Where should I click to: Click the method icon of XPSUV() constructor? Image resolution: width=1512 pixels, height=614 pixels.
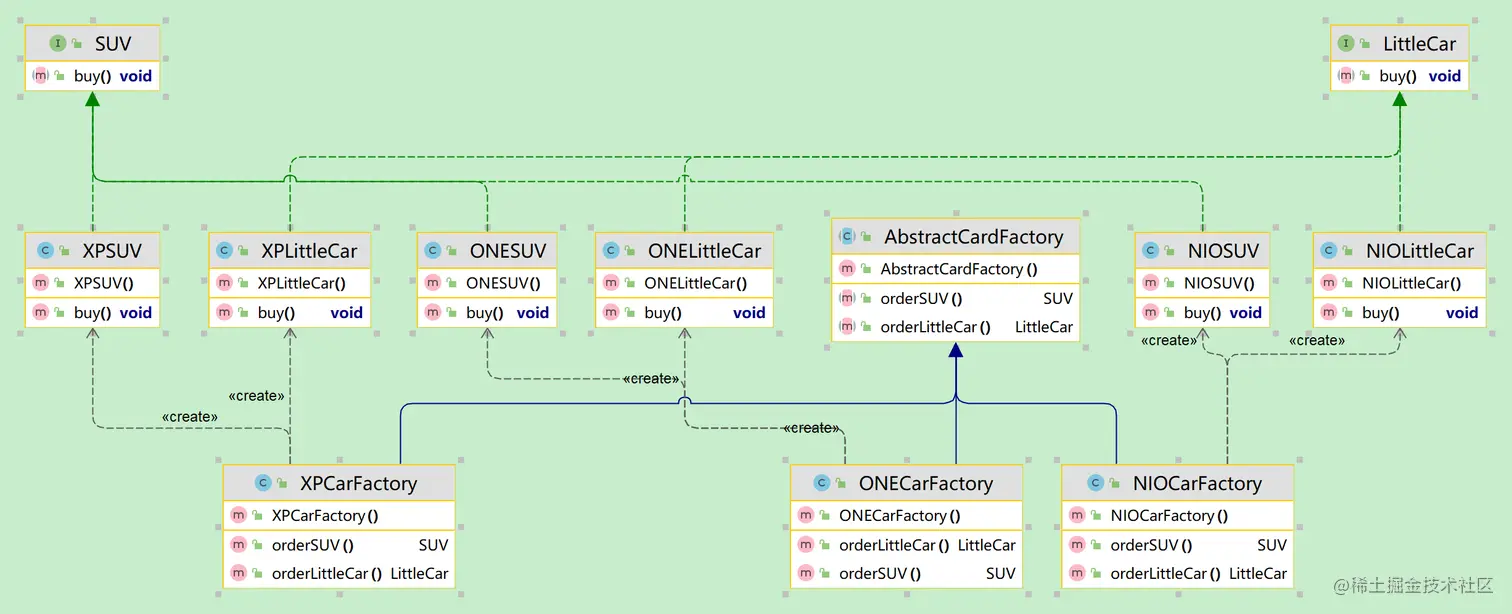click(x=41, y=283)
